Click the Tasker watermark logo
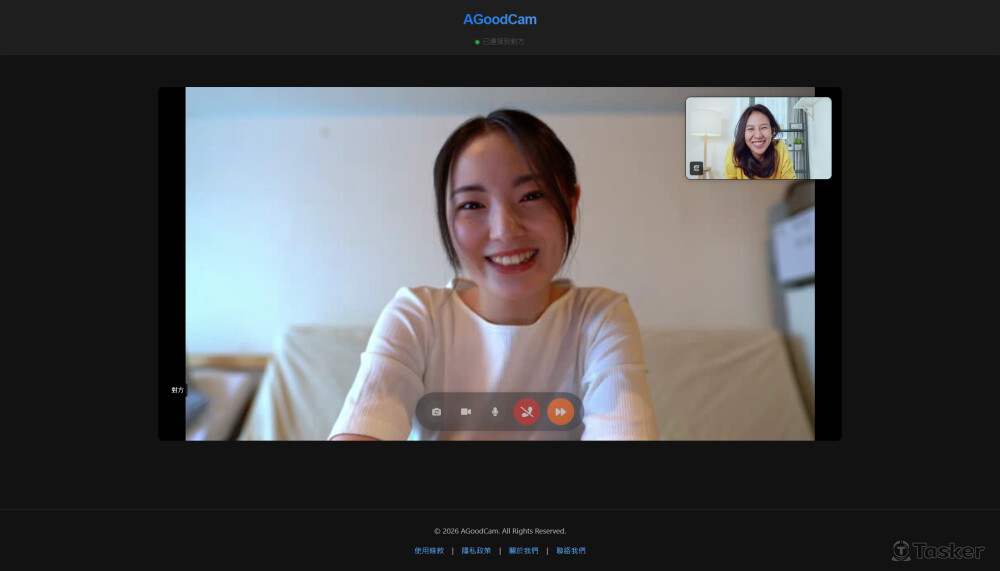This screenshot has height=571, width=1000. point(938,551)
